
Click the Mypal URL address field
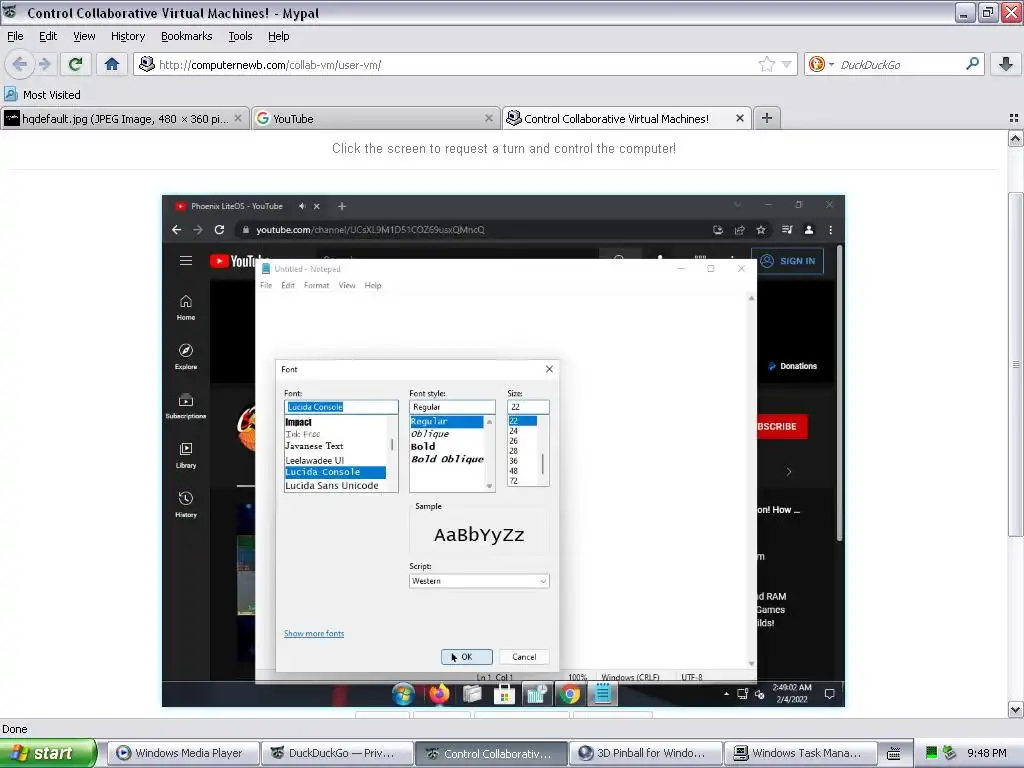click(x=456, y=64)
